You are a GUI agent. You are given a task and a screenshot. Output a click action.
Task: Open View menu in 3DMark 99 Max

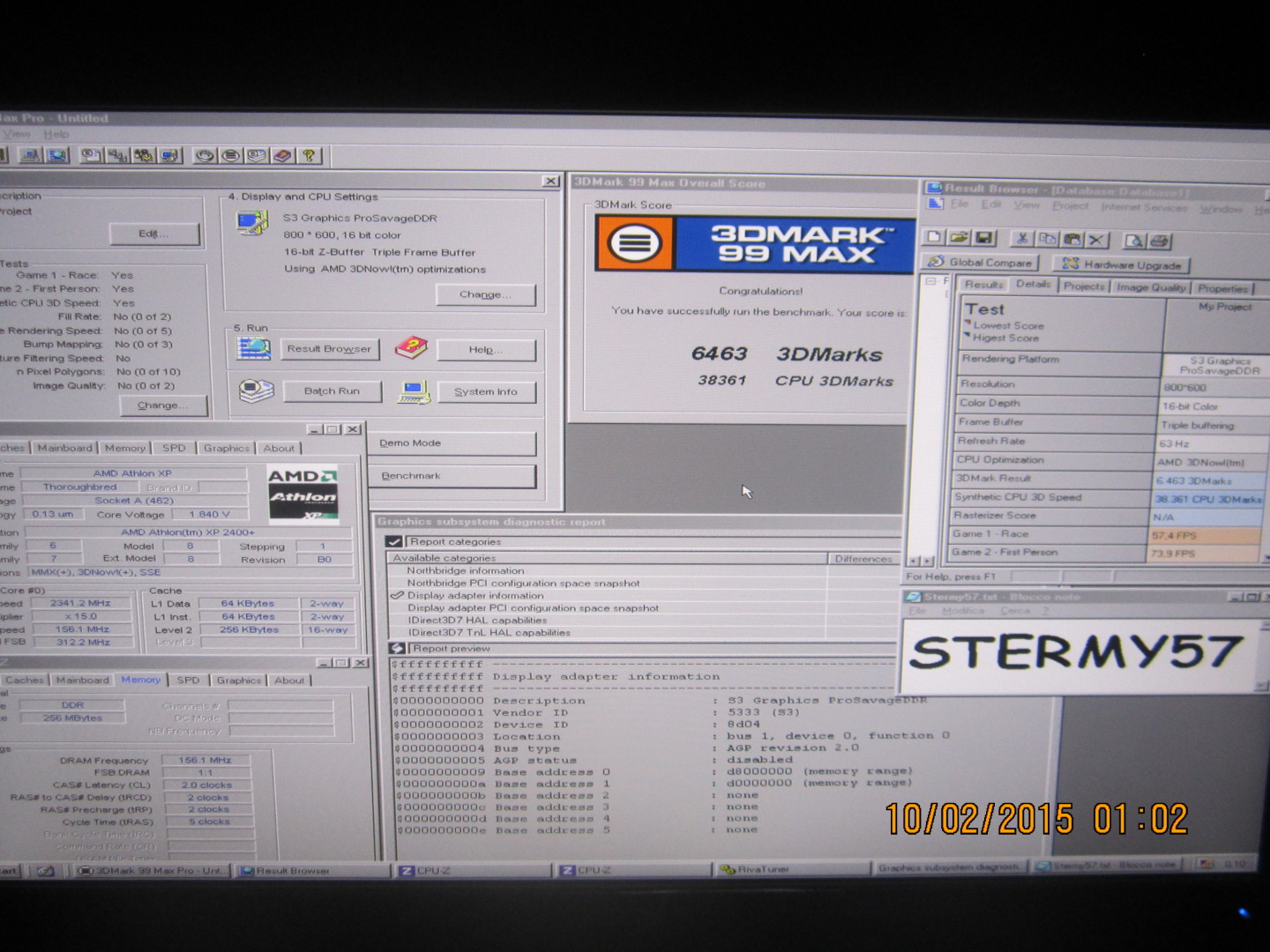[16, 134]
